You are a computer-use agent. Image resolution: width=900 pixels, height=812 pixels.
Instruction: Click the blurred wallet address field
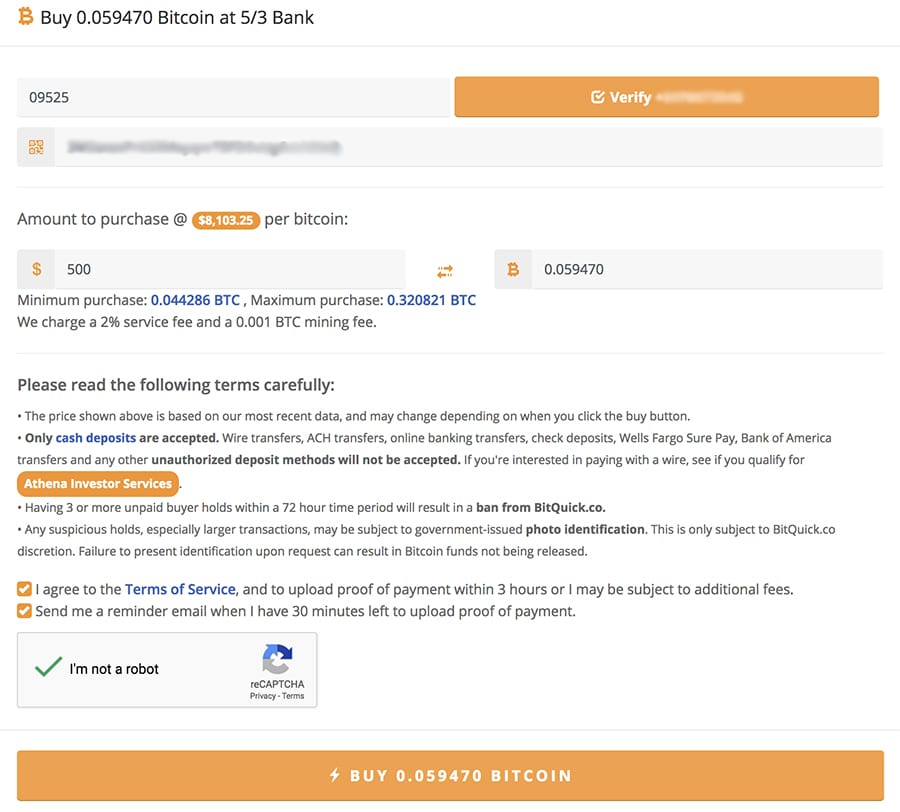pyautogui.click(x=468, y=147)
